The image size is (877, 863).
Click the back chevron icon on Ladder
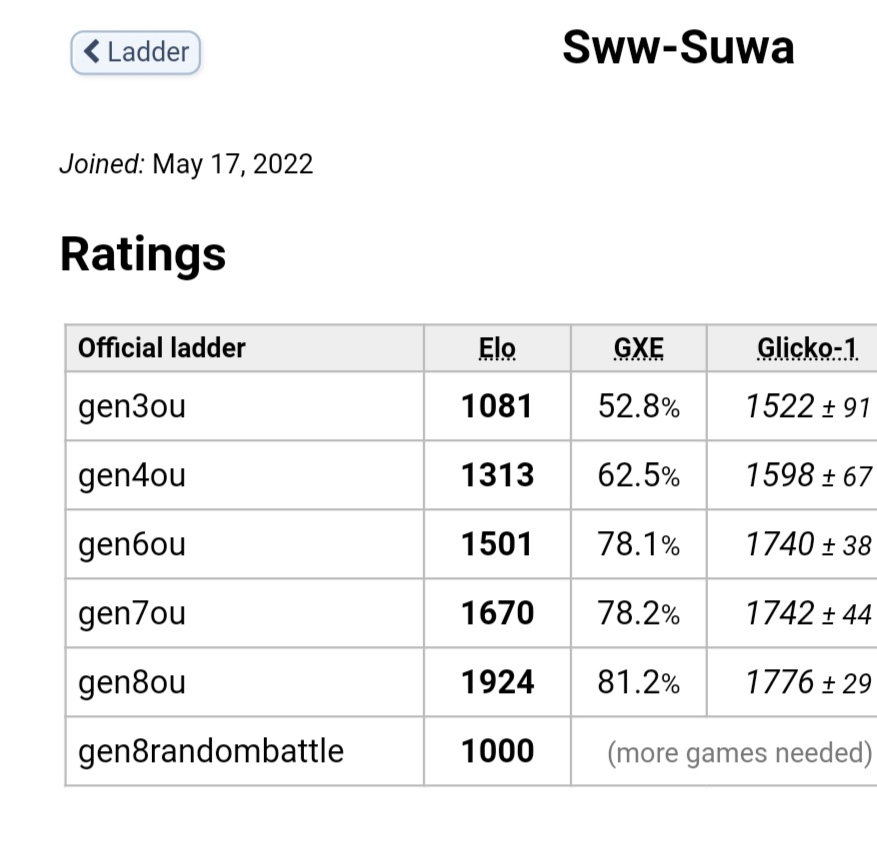92,52
